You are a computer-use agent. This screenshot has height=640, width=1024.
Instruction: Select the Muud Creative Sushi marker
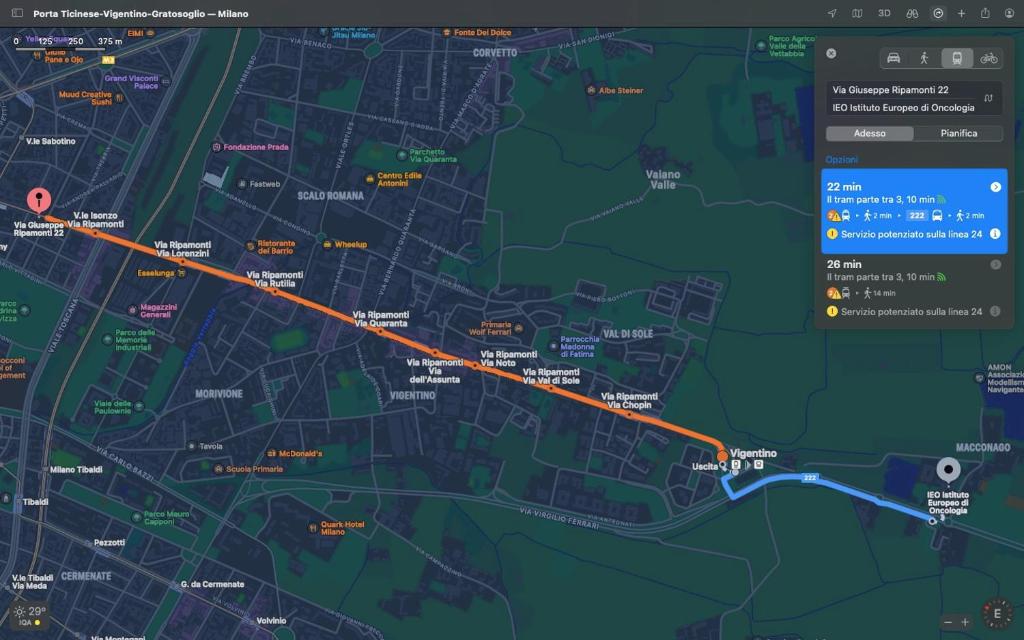click(120, 98)
